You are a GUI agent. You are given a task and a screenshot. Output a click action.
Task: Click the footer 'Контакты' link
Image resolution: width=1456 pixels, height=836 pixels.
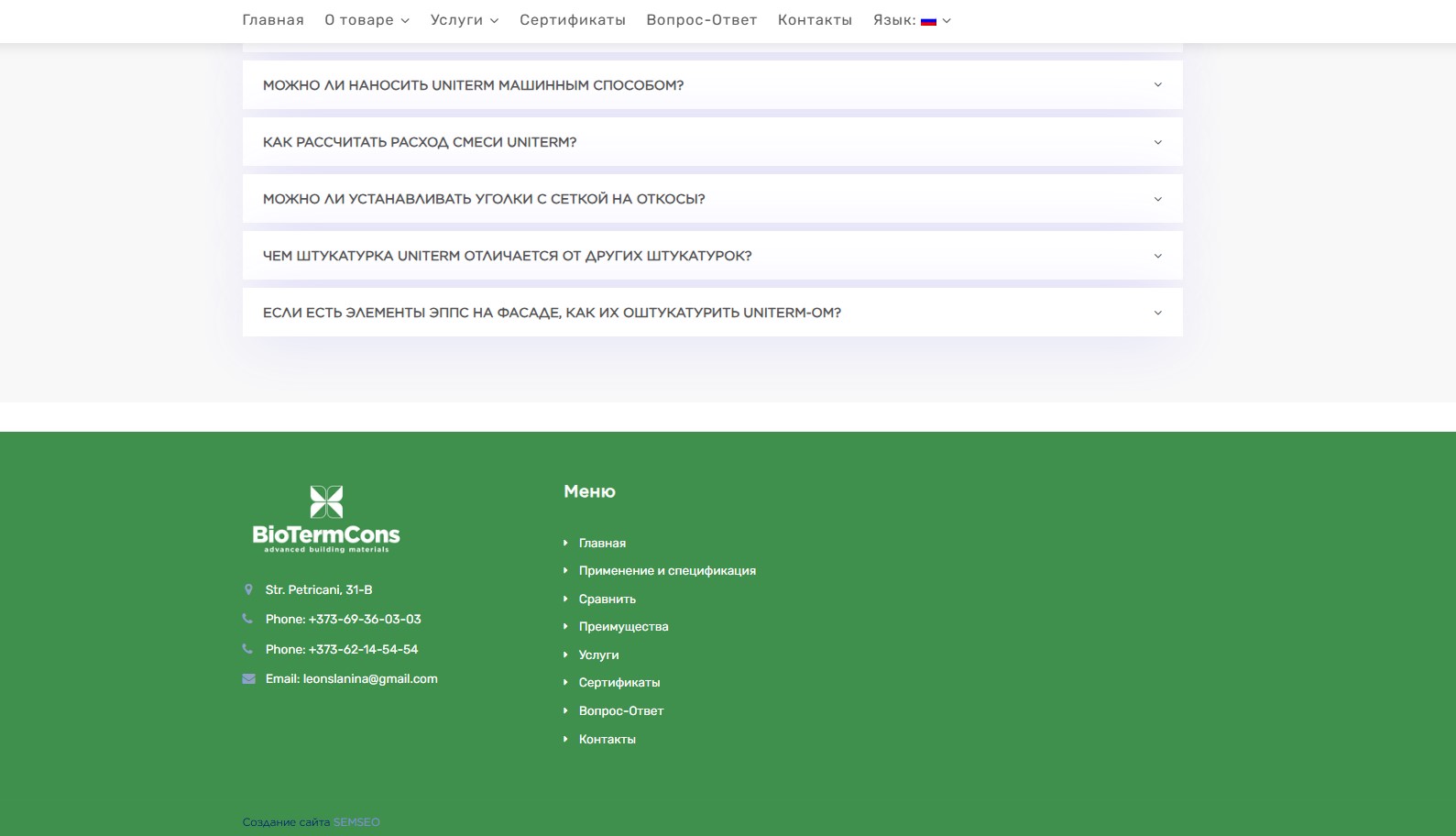[x=608, y=739]
